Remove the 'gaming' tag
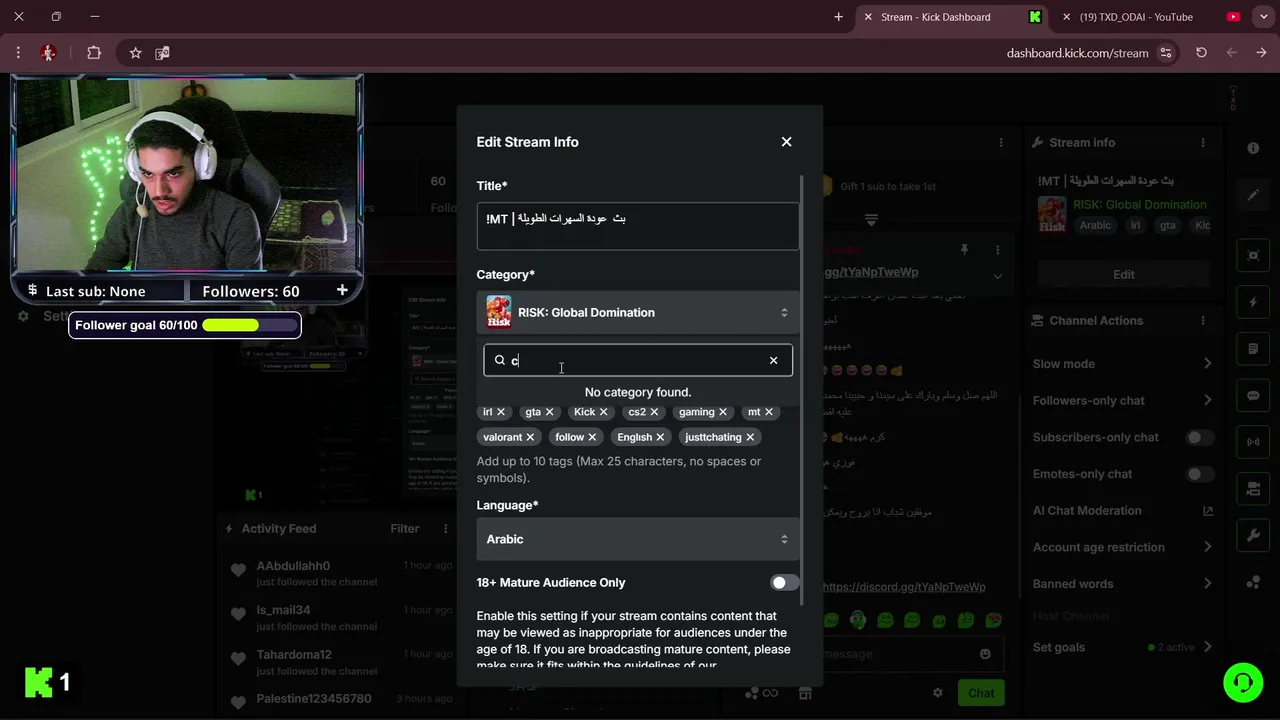Image resolution: width=1280 pixels, height=720 pixels. 722,412
